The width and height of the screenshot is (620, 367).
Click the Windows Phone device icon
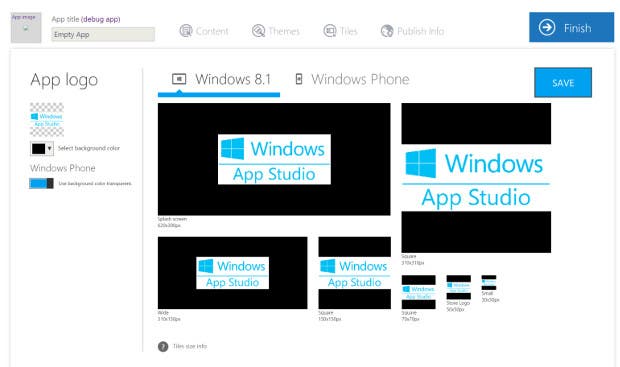pyautogui.click(x=299, y=79)
